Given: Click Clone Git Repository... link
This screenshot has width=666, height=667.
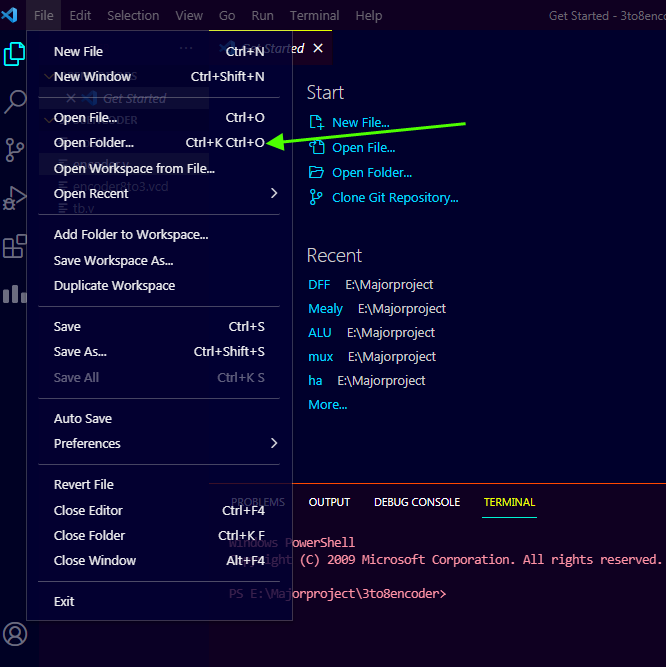Looking at the screenshot, I should (x=395, y=197).
